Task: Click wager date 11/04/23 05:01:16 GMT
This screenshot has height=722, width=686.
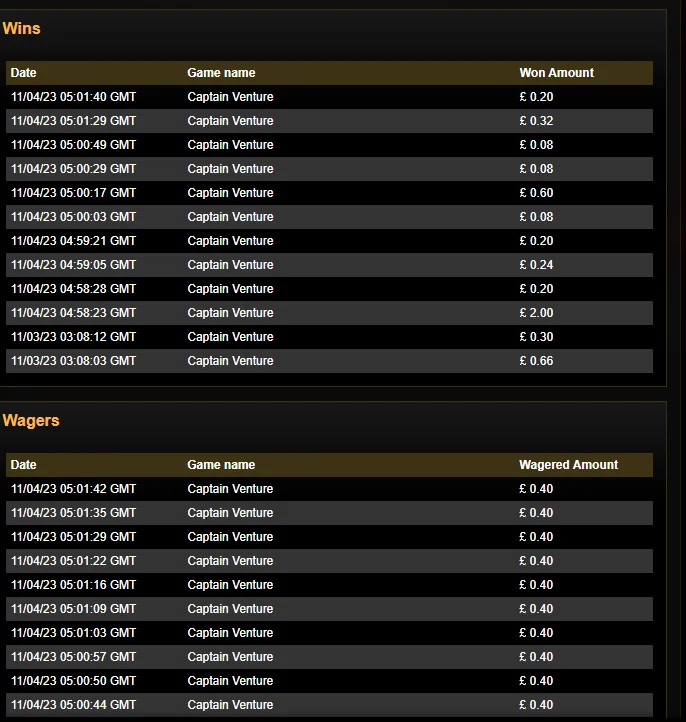Action: [x=74, y=584]
